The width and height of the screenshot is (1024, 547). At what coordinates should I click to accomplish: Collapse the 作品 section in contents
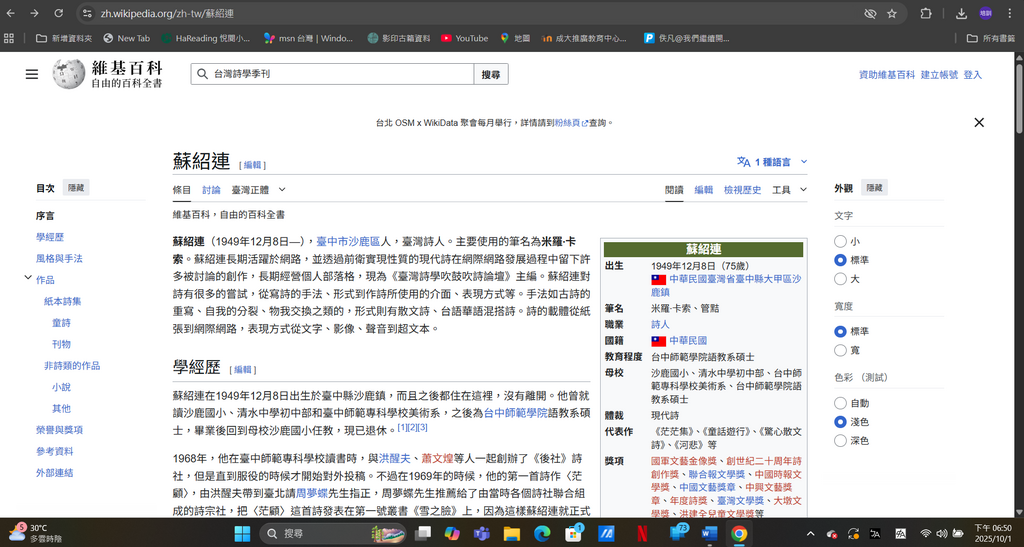click(x=28, y=279)
